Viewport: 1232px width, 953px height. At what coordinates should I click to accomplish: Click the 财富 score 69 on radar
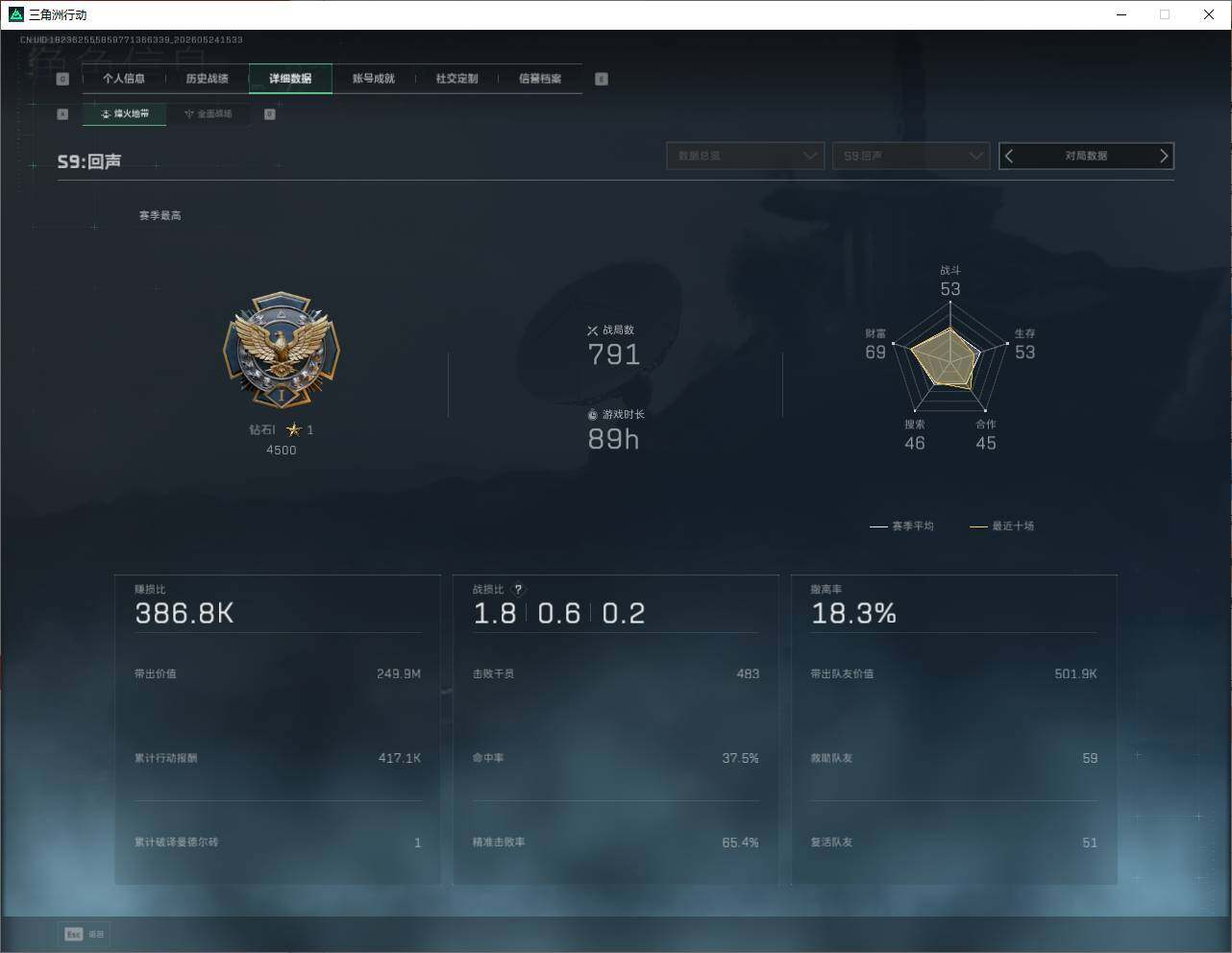[875, 353]
